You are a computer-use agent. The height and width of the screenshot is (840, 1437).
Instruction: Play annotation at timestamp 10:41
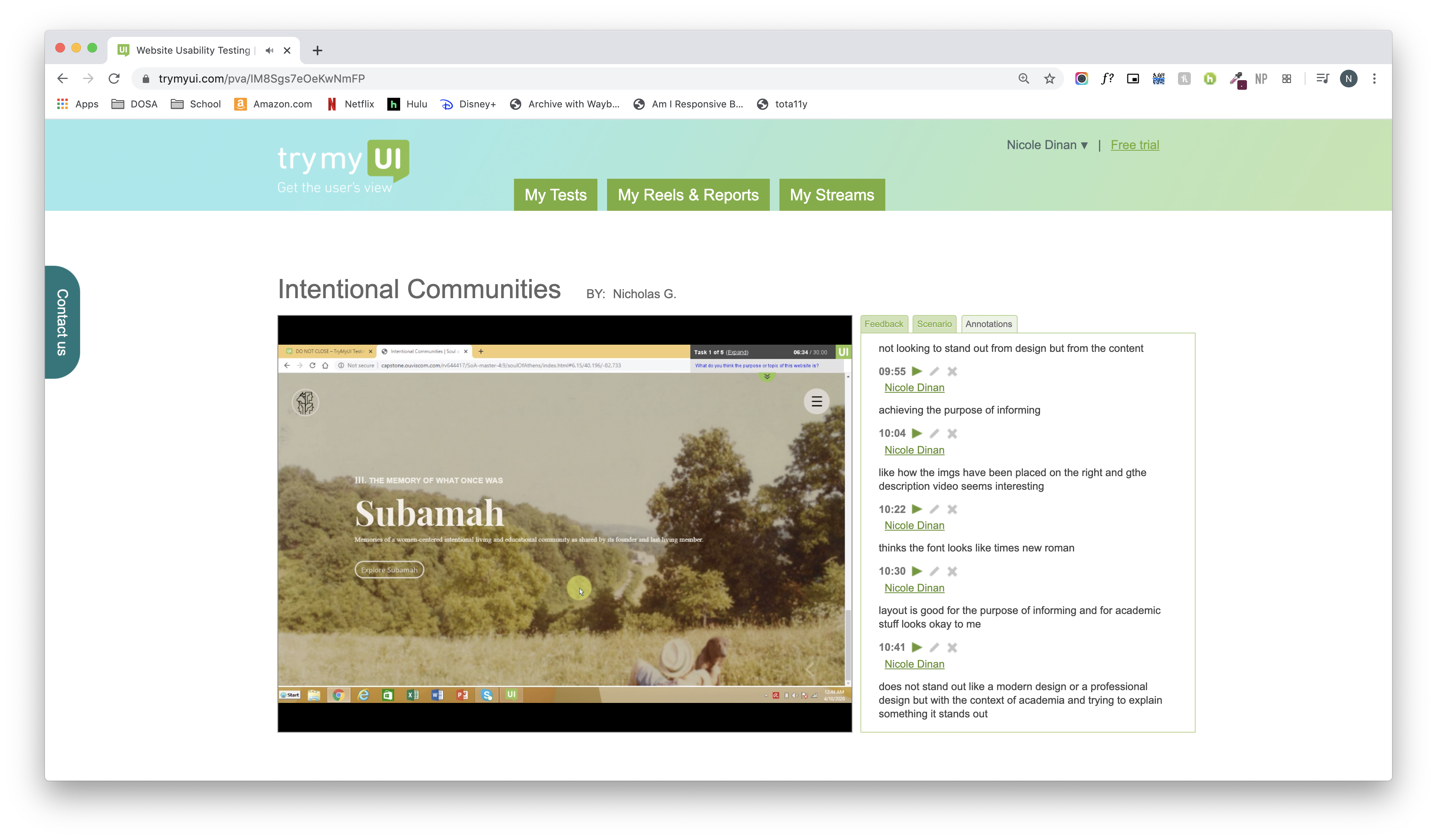(x=916, y=647)
